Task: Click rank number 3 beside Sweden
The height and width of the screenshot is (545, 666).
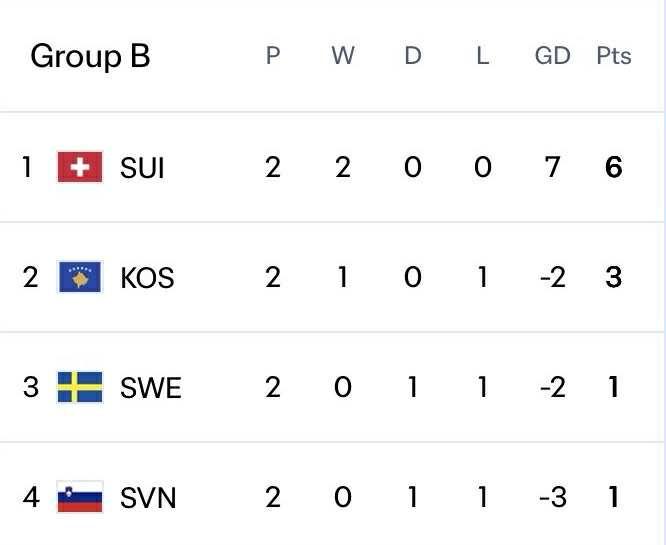Action: click(31, 387)
